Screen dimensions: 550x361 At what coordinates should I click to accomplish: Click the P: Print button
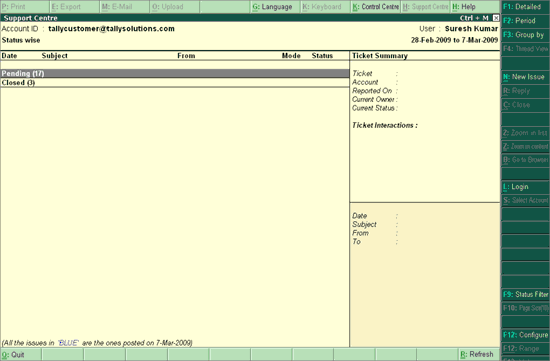[x=25, y=7]
